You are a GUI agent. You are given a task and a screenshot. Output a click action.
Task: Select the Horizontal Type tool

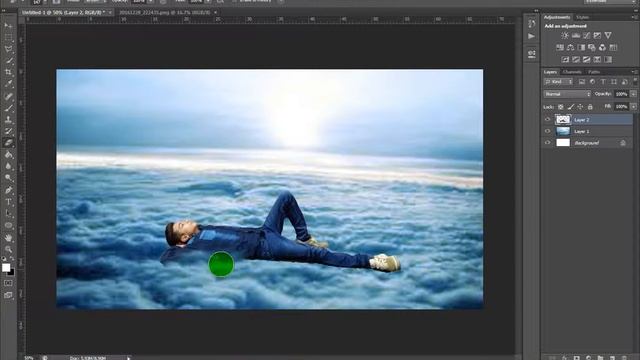pyautogui.click(x=8, y=202)
